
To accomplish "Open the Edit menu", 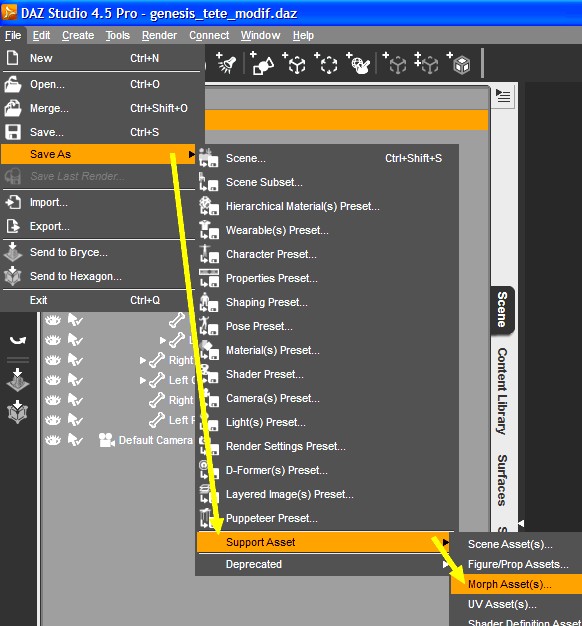I will tap(42, 36).
